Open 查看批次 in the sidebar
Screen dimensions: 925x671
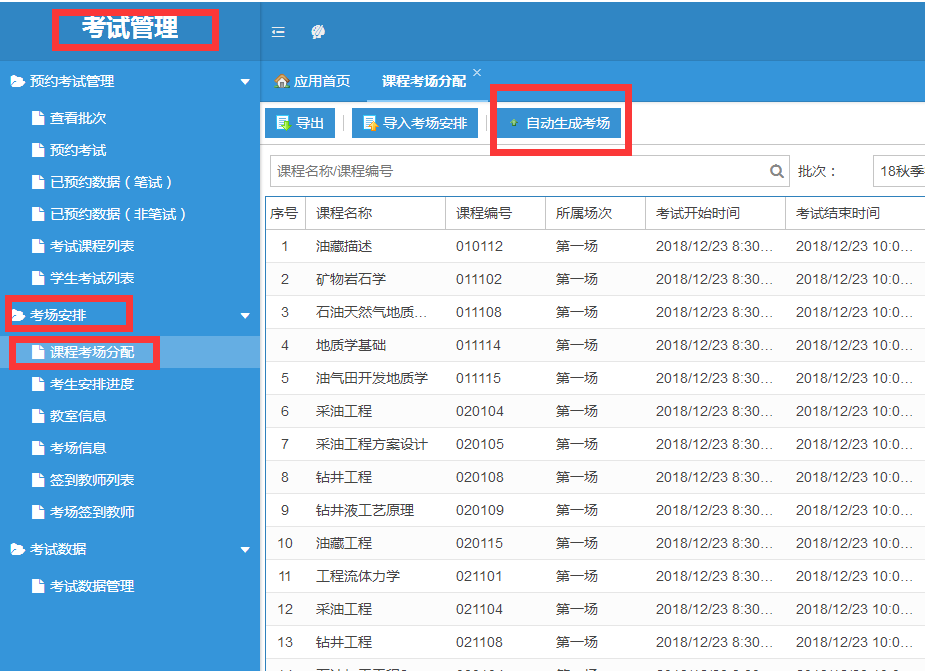pyautogui.click(x=78, y=118)
